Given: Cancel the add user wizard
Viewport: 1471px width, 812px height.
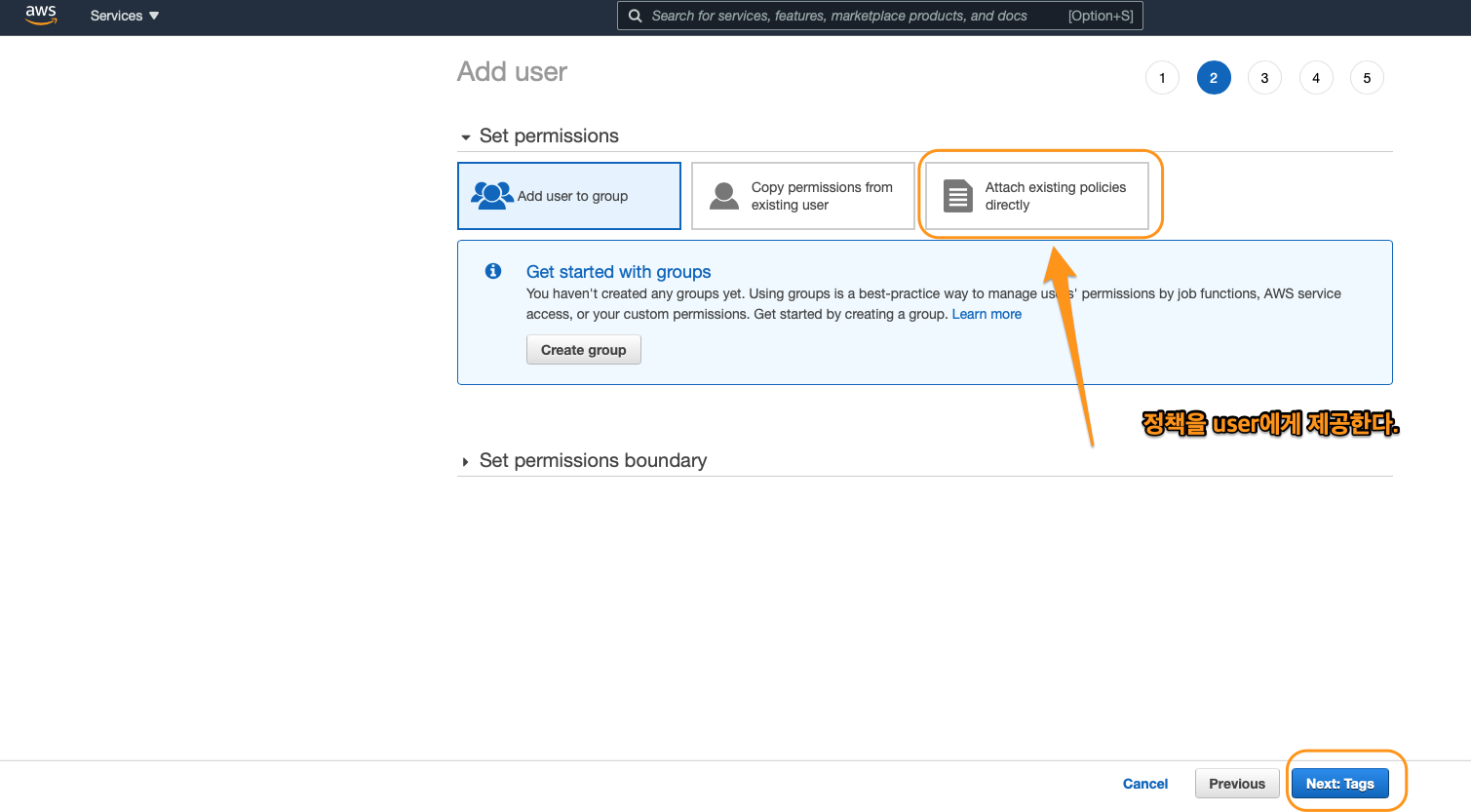Looking at the screenshot, I should click(x=1144, y=784).
